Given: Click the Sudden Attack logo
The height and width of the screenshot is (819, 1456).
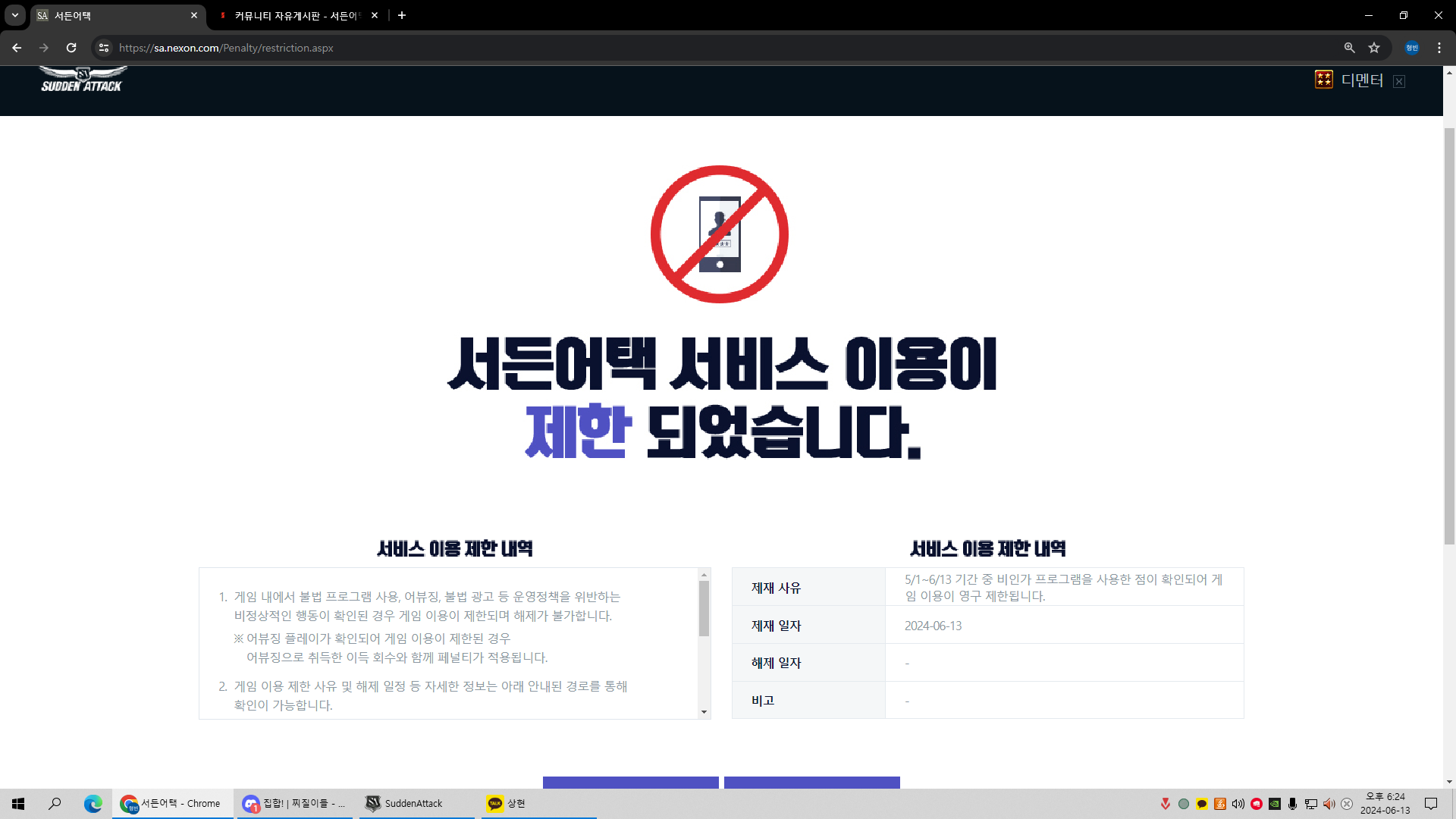Looking at the screenshot, I should click(82, 80).
